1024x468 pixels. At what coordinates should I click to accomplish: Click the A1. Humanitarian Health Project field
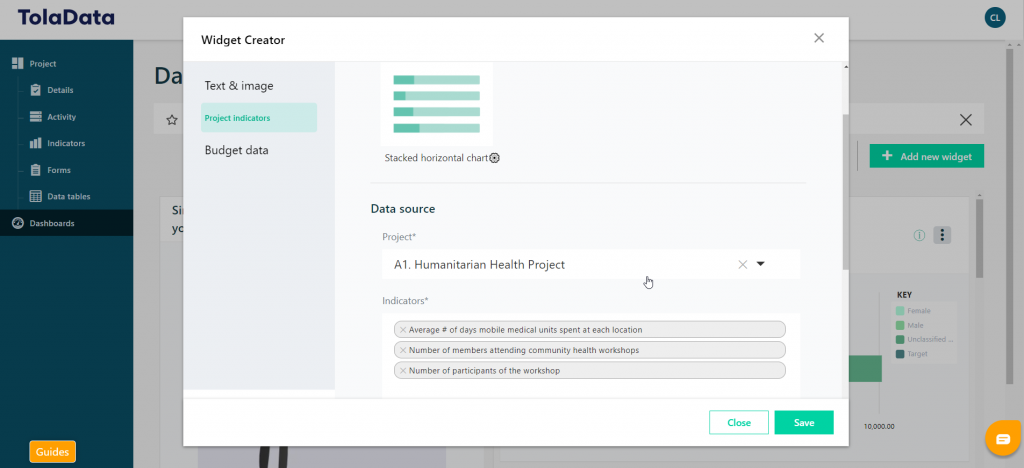click(x=591, y=264)
